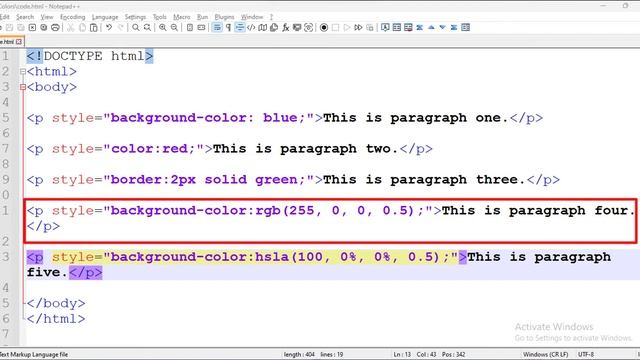
Task: Open the Run menu
Action: (202, 17)
